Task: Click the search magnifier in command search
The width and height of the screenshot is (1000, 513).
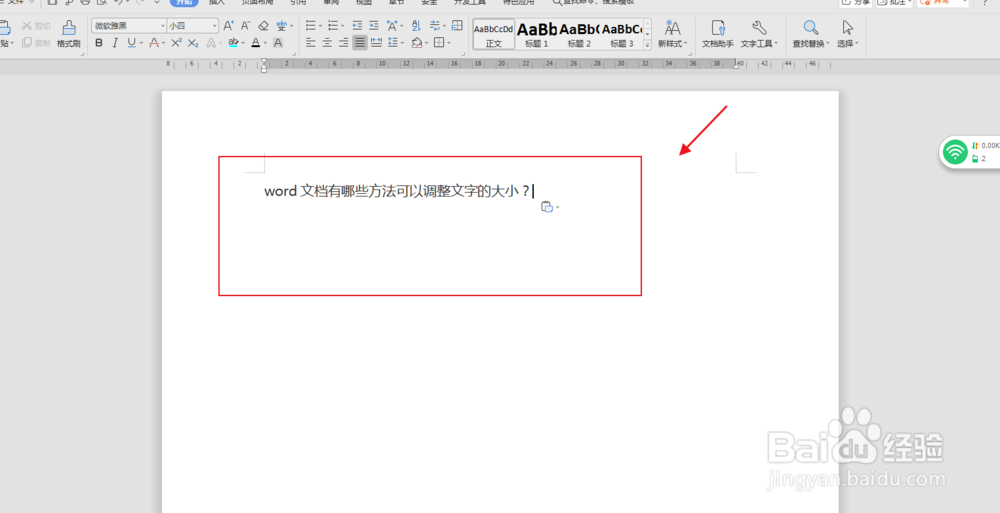Action: tap(557, 3)
